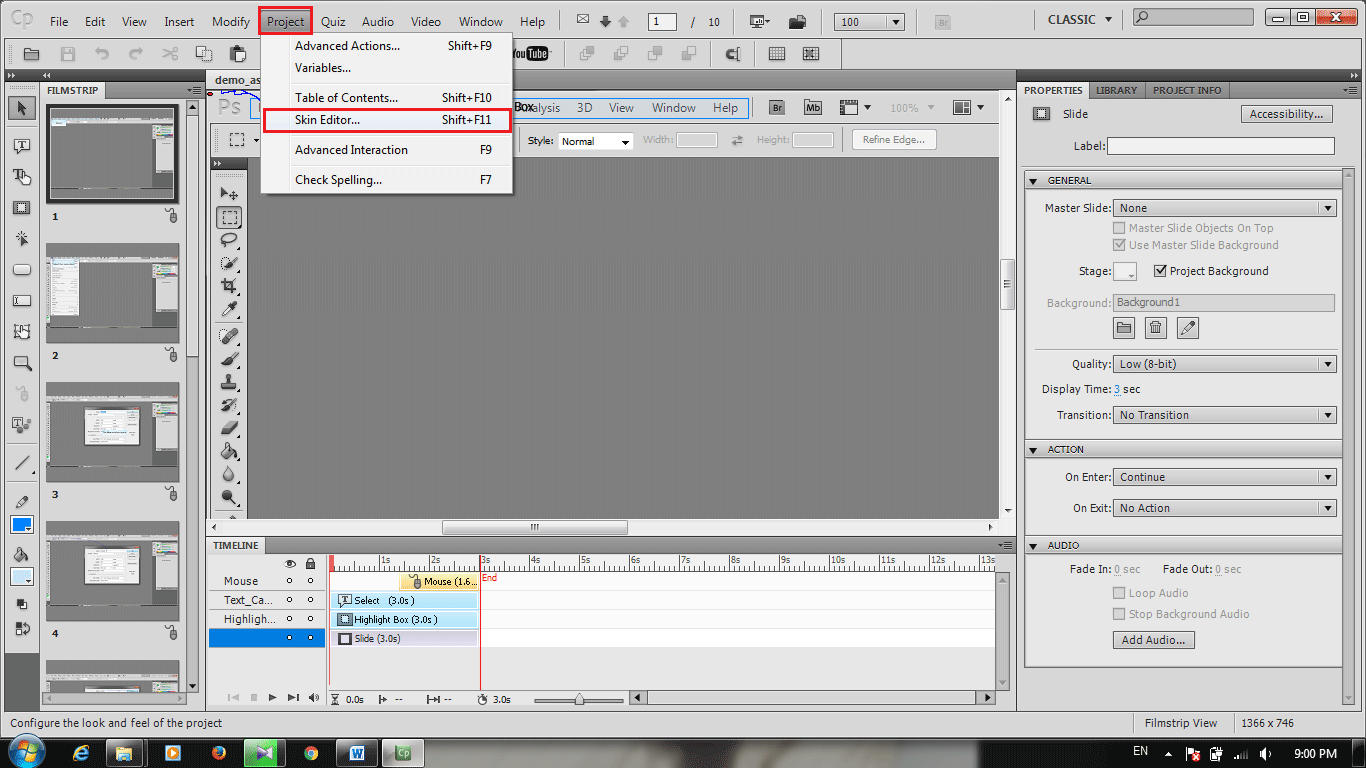Click the open project folder icon
Screen dimensions: 1366x768
pos(32,54)
